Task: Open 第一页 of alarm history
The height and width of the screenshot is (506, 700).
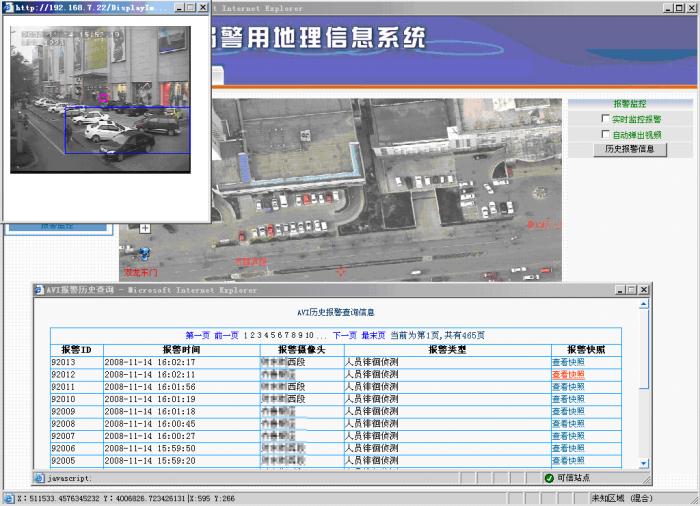Action: coord(198,335)
